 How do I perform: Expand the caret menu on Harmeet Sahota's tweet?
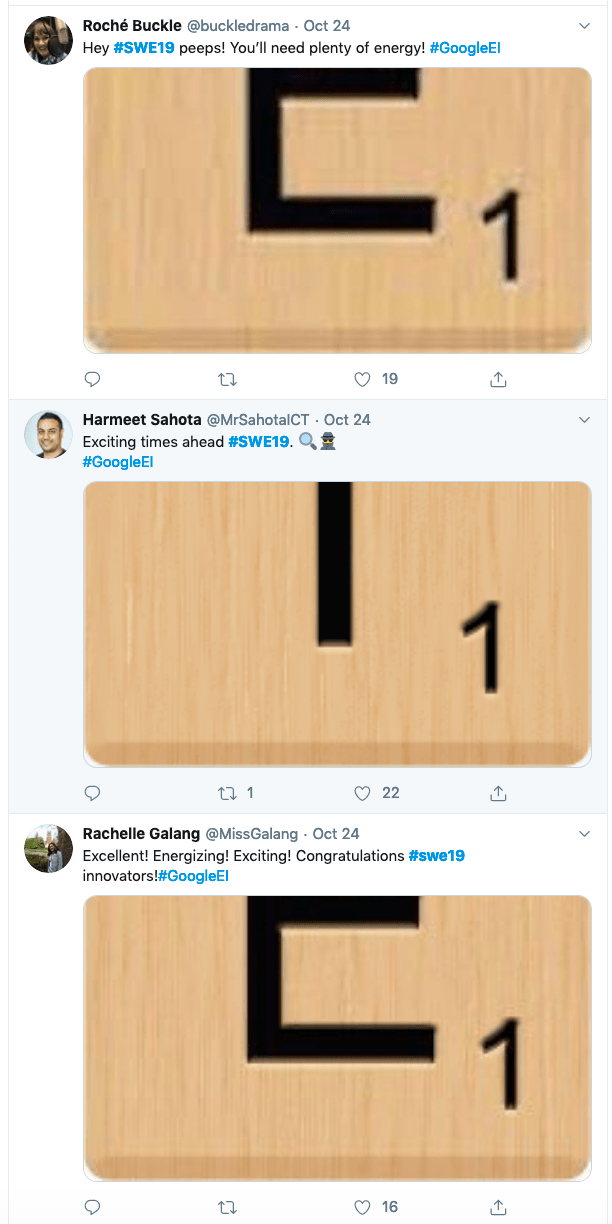[585, 420]
